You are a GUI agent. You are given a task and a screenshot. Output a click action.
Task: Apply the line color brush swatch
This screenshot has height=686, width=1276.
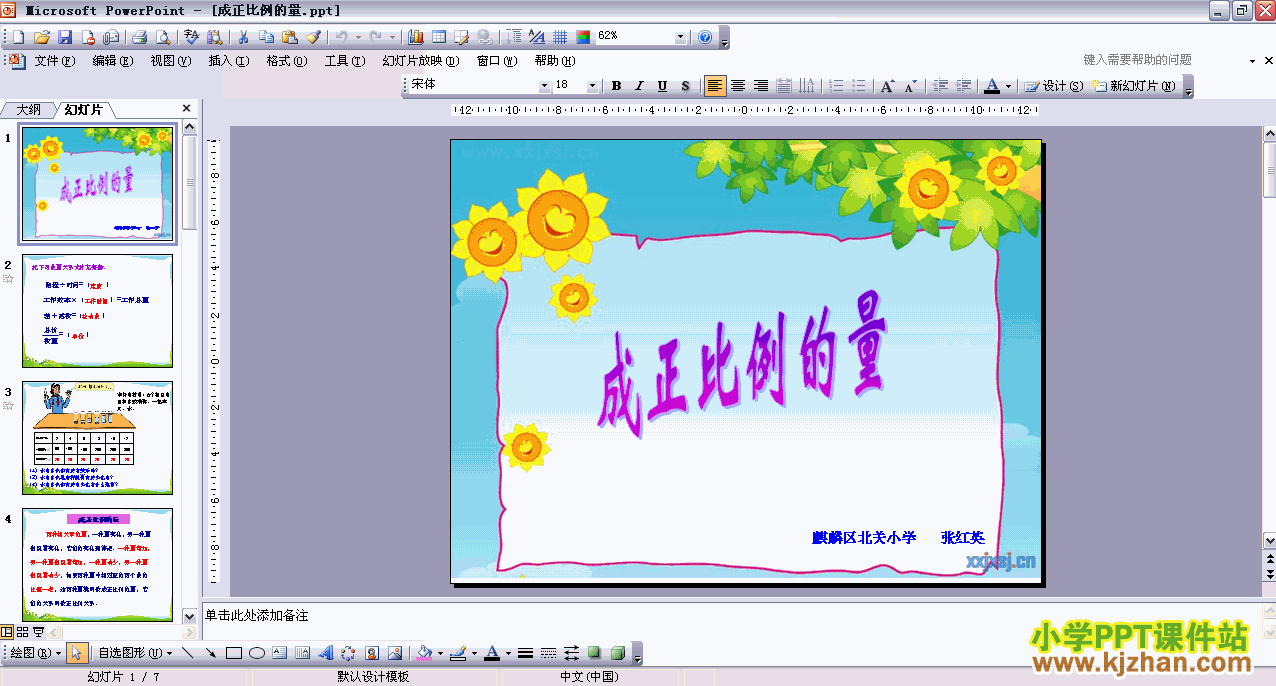pyautogui.click(x=459, y=653)
